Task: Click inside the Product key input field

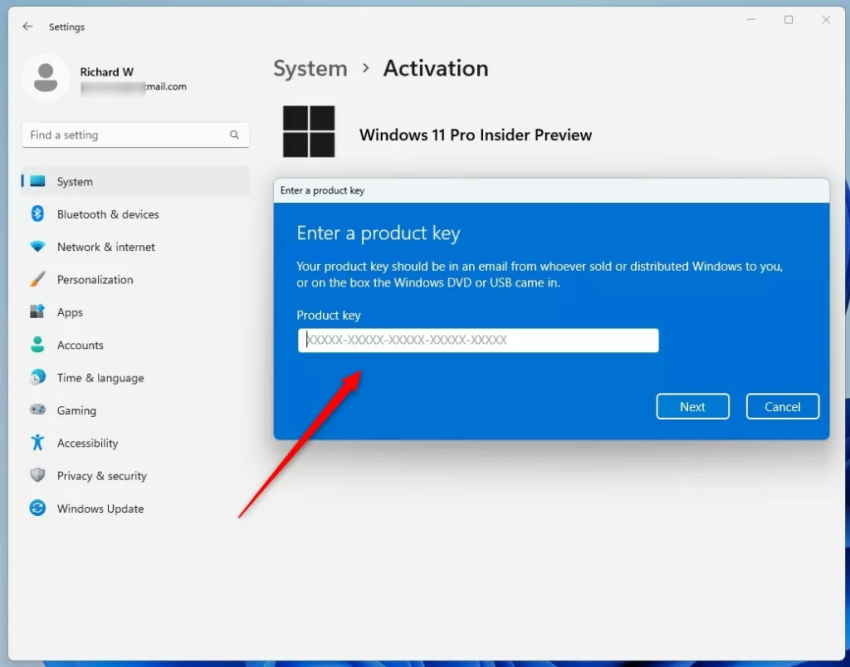Action: 477,340
